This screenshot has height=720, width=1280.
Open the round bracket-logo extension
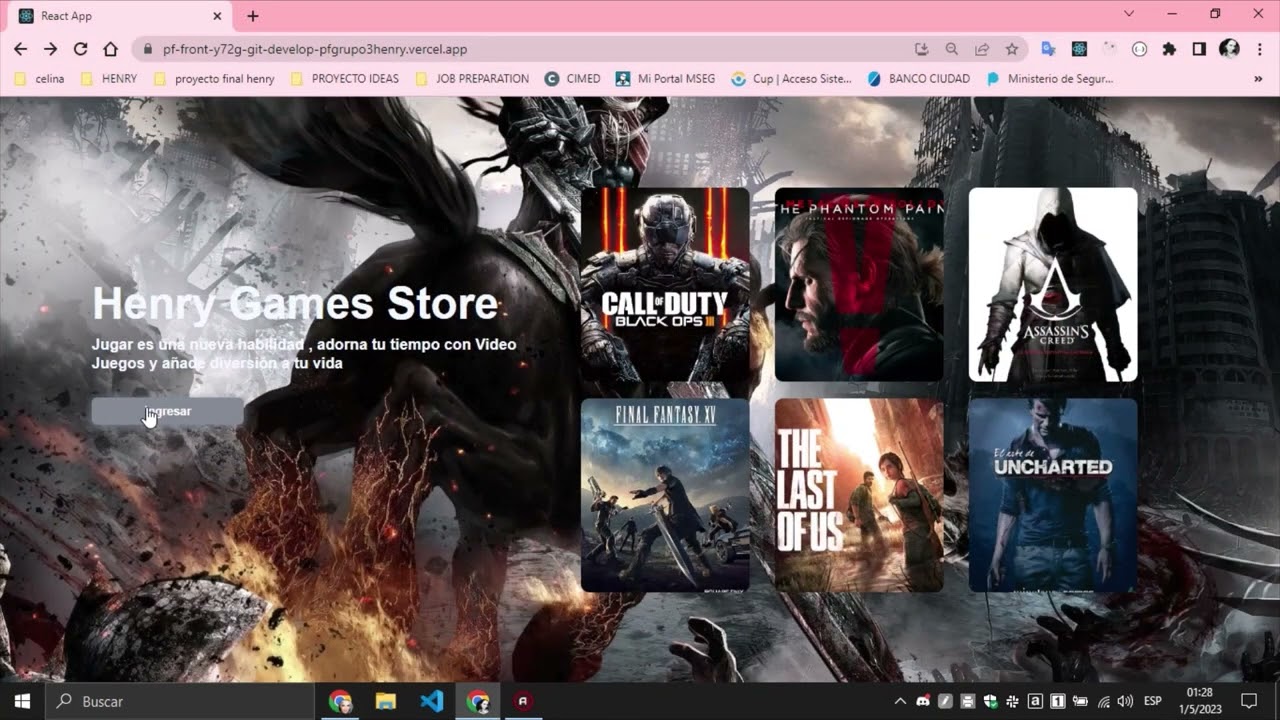click(1139, 49)
